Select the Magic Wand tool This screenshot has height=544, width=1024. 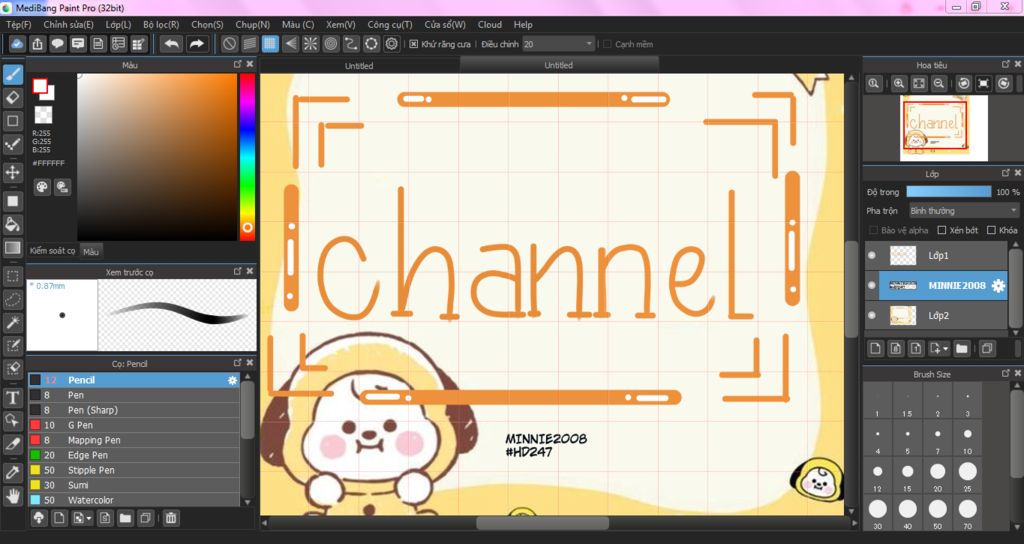pos(12,322)
